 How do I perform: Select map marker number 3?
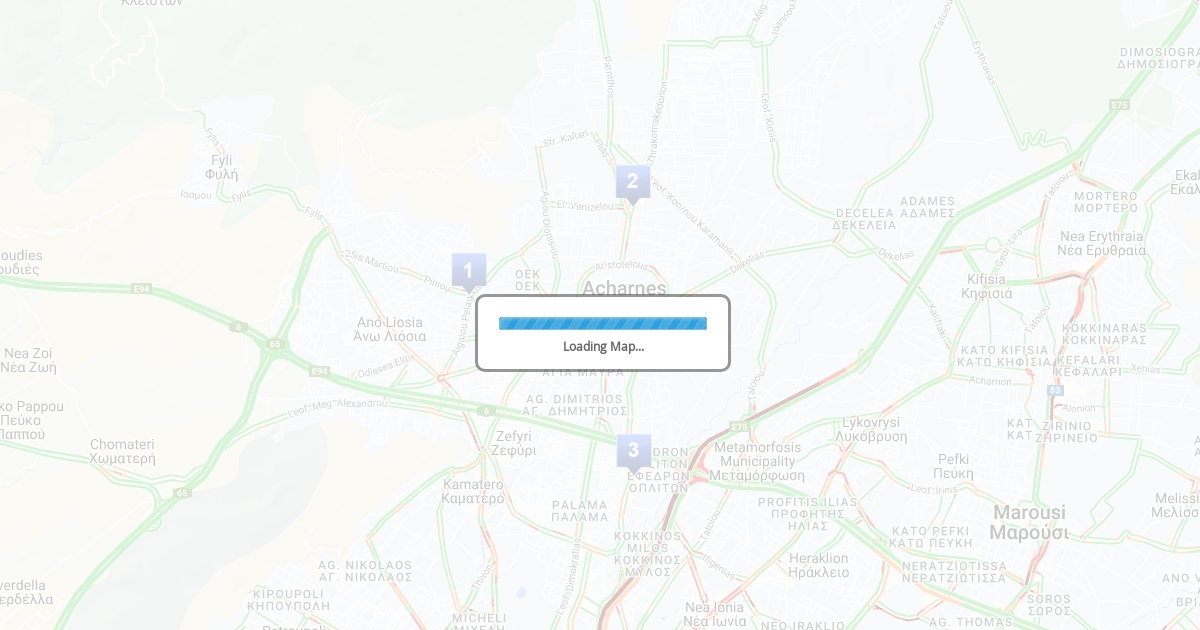[633, 451]
